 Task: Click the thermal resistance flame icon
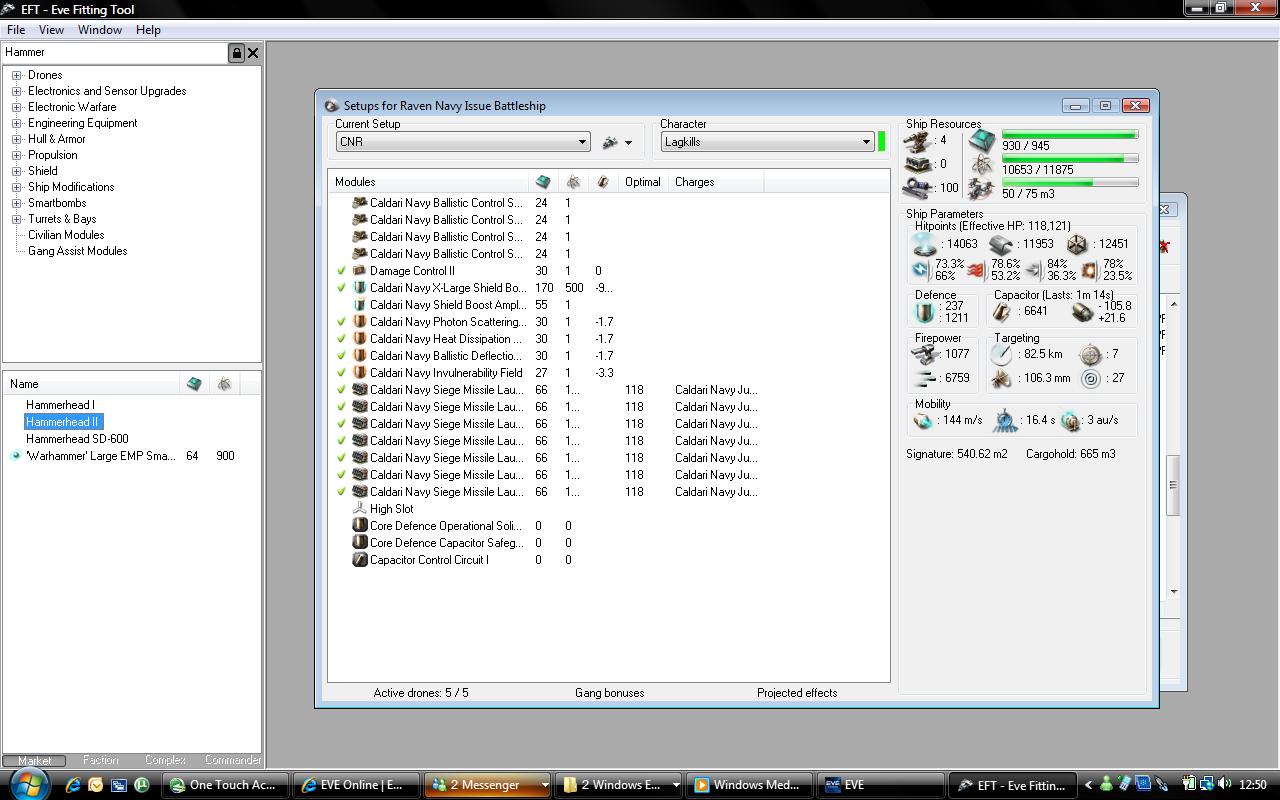click(x=978, y=270)
